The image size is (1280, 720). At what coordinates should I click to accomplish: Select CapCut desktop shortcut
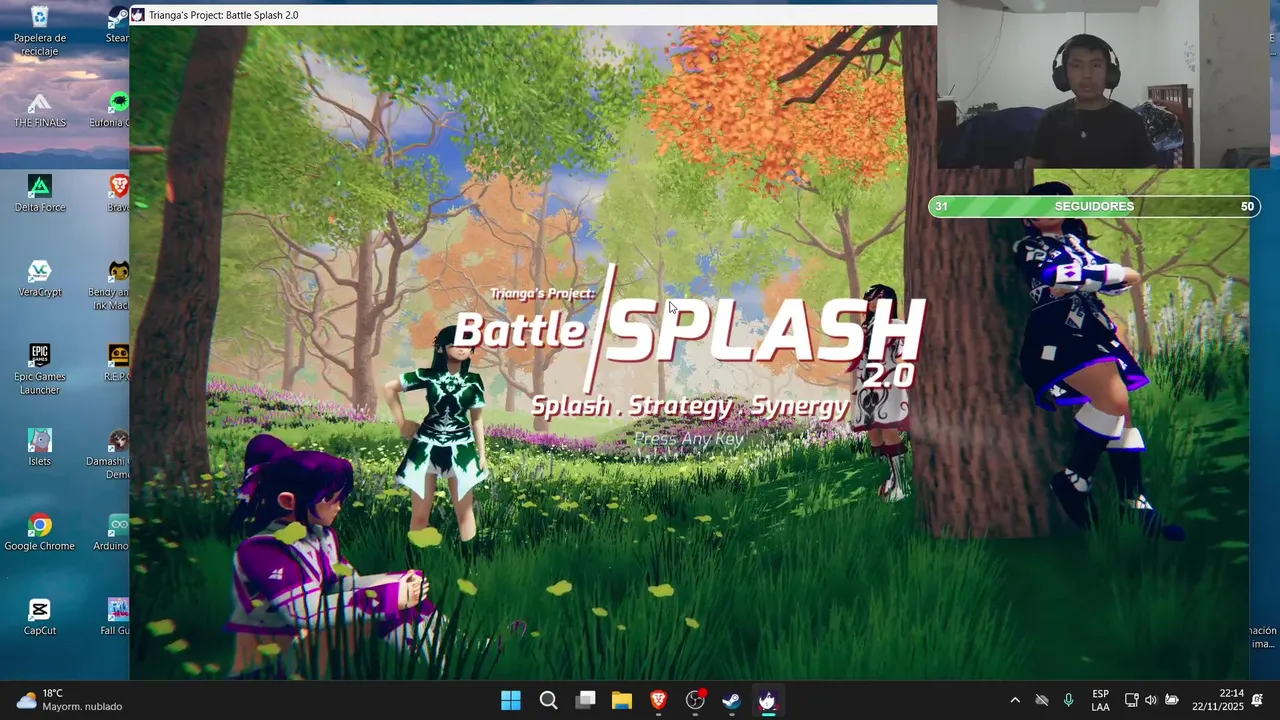pos(39,618)
